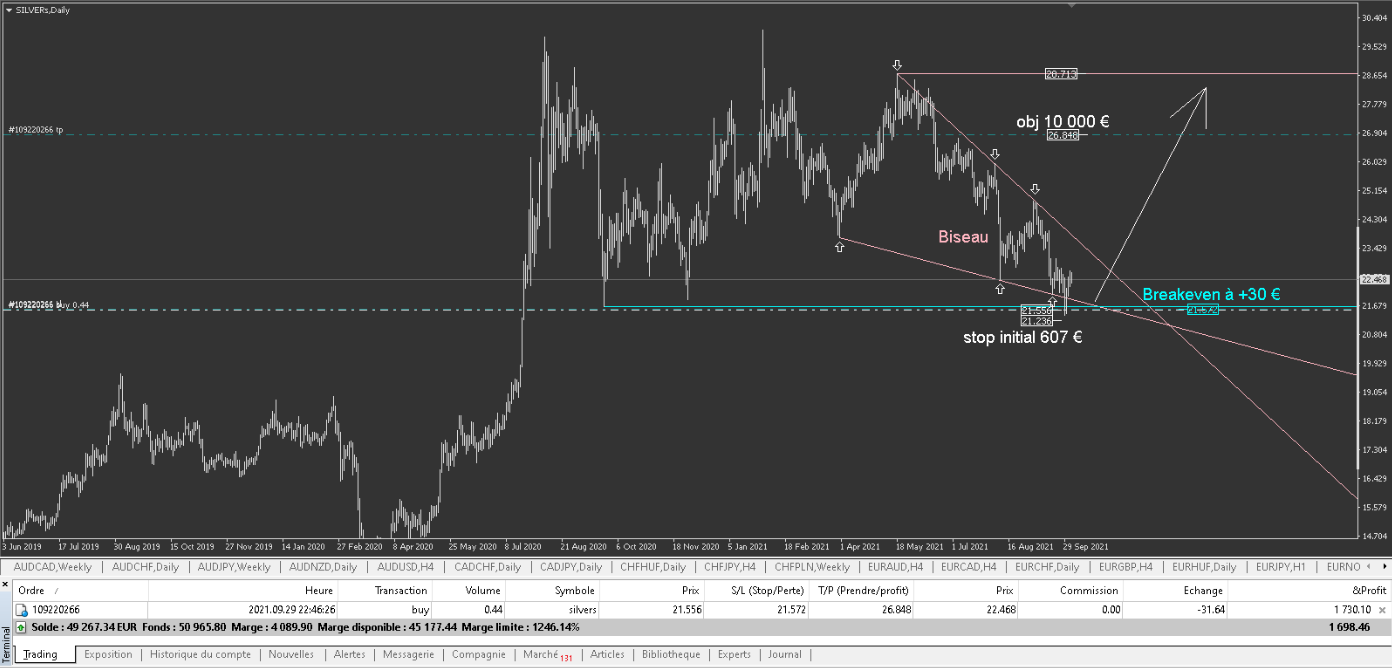Switch to the Experts tab
1392x668 pixels.
tap(734, 654)
